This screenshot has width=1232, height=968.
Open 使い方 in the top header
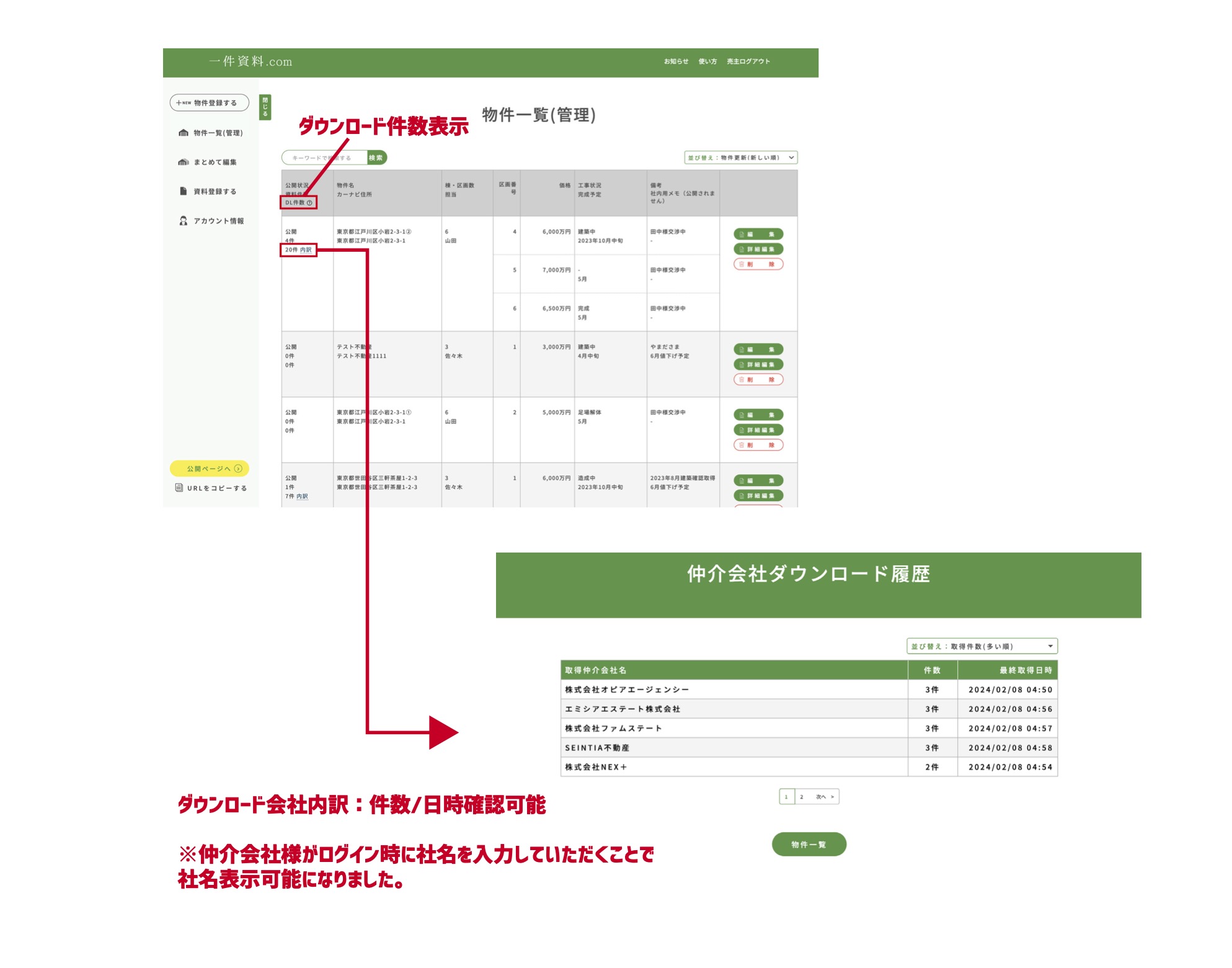click(x=707, y=61)
